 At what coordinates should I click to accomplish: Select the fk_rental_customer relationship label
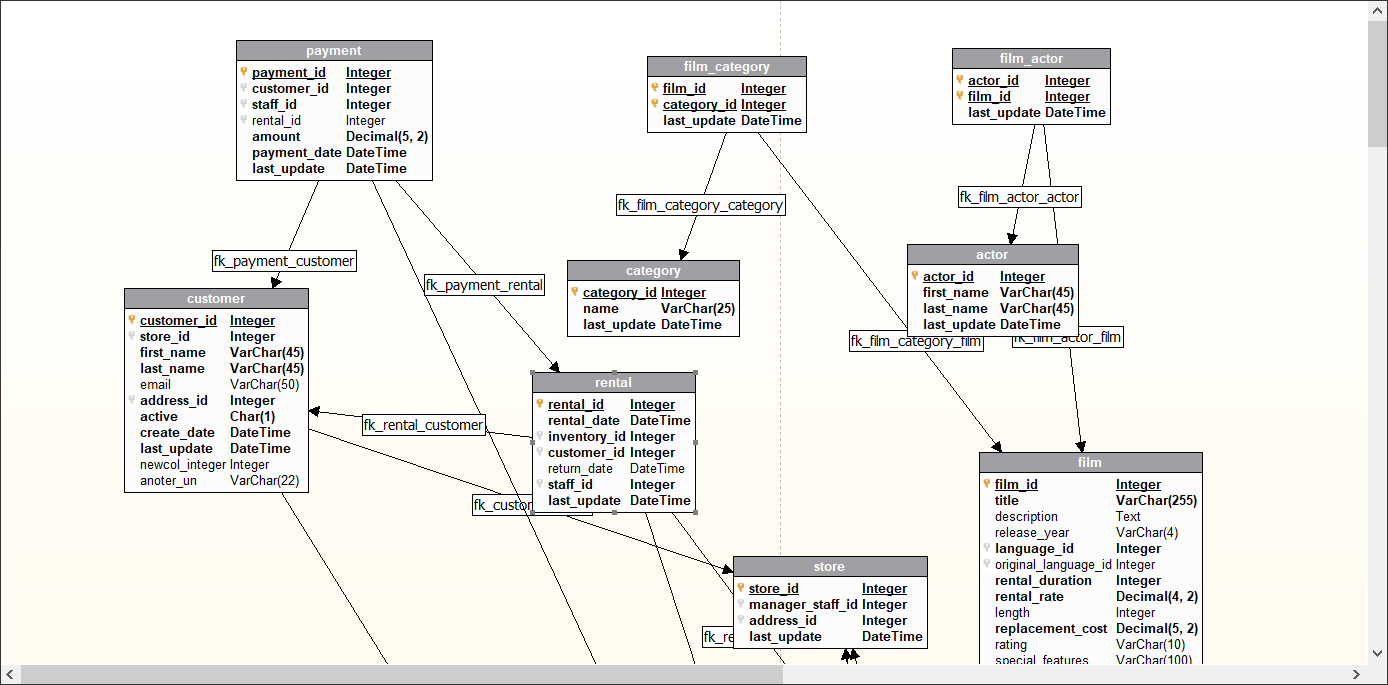[423, 425]
